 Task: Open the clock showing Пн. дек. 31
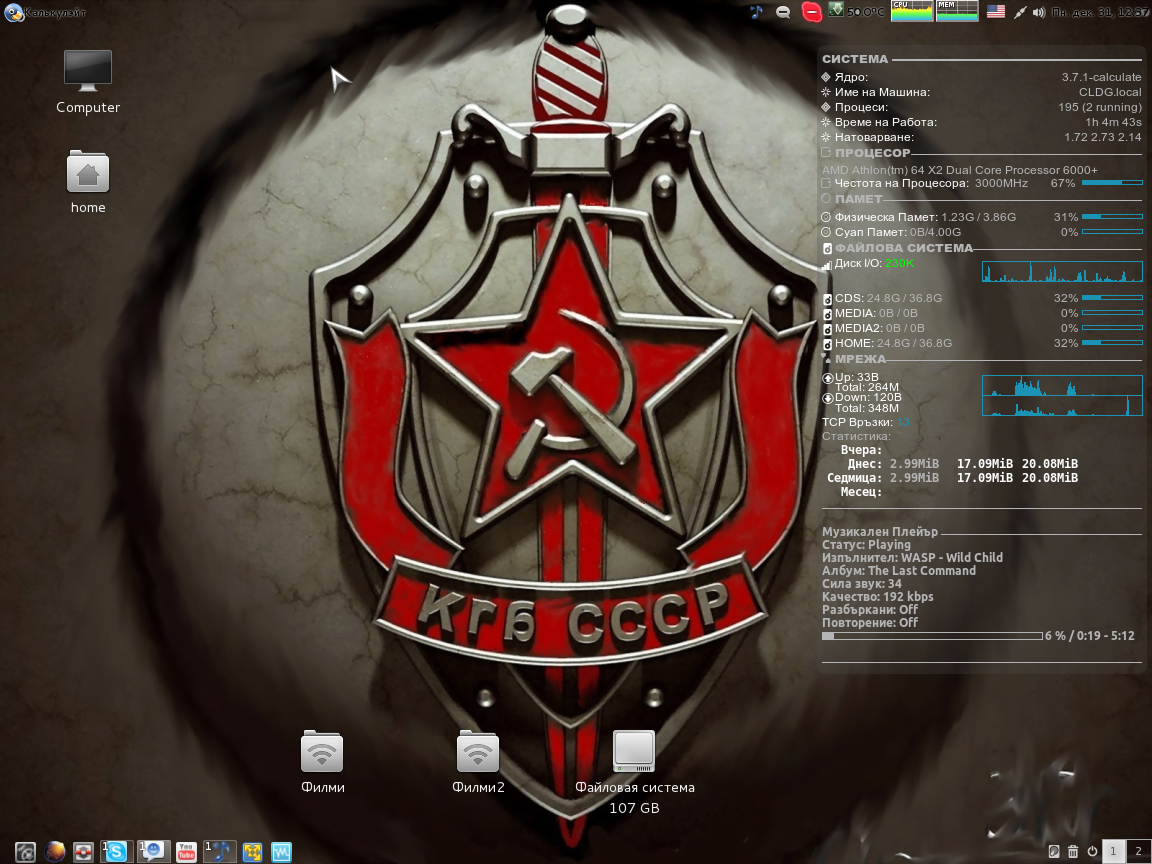coord(1101,12)
